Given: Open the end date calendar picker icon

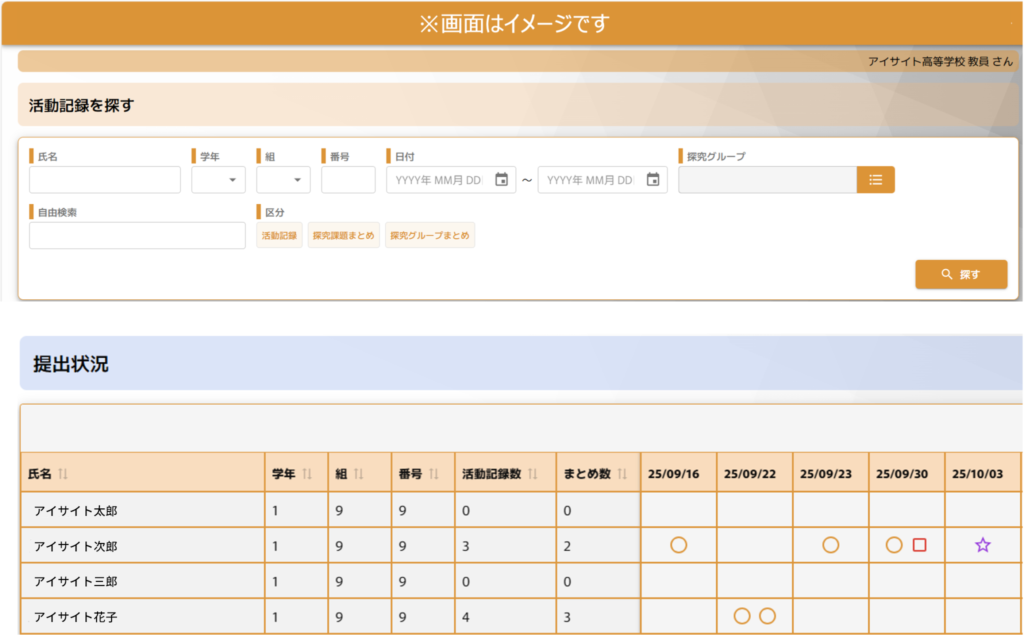Looking at the screenshot, I should tap(653, 180).
